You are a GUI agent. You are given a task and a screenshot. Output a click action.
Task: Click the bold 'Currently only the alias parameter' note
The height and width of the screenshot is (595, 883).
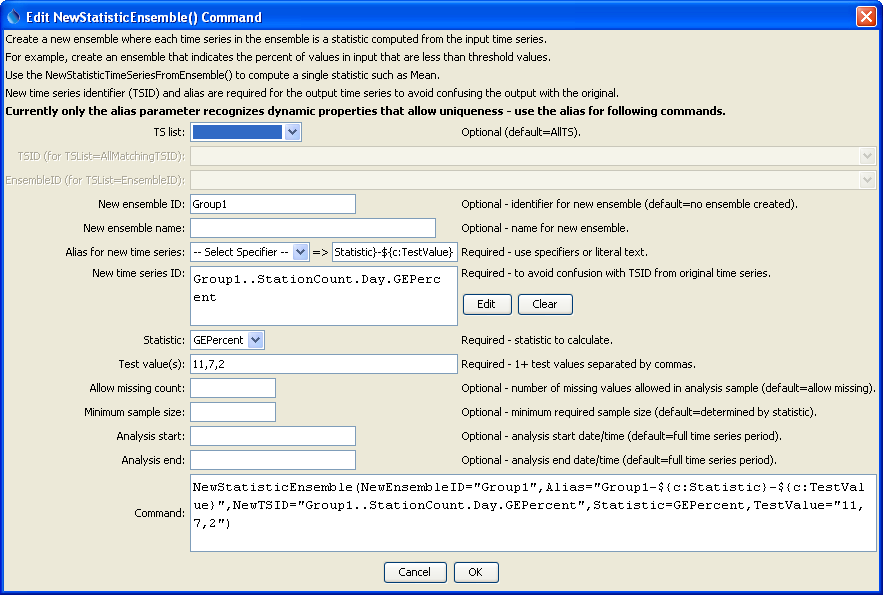click(x=365, y=111)
